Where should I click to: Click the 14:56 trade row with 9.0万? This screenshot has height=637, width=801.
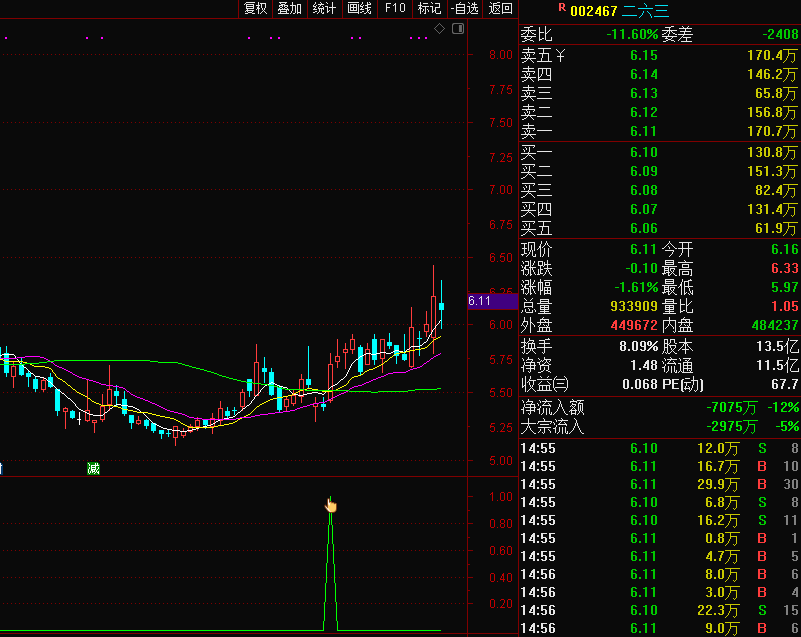point(659,628)
